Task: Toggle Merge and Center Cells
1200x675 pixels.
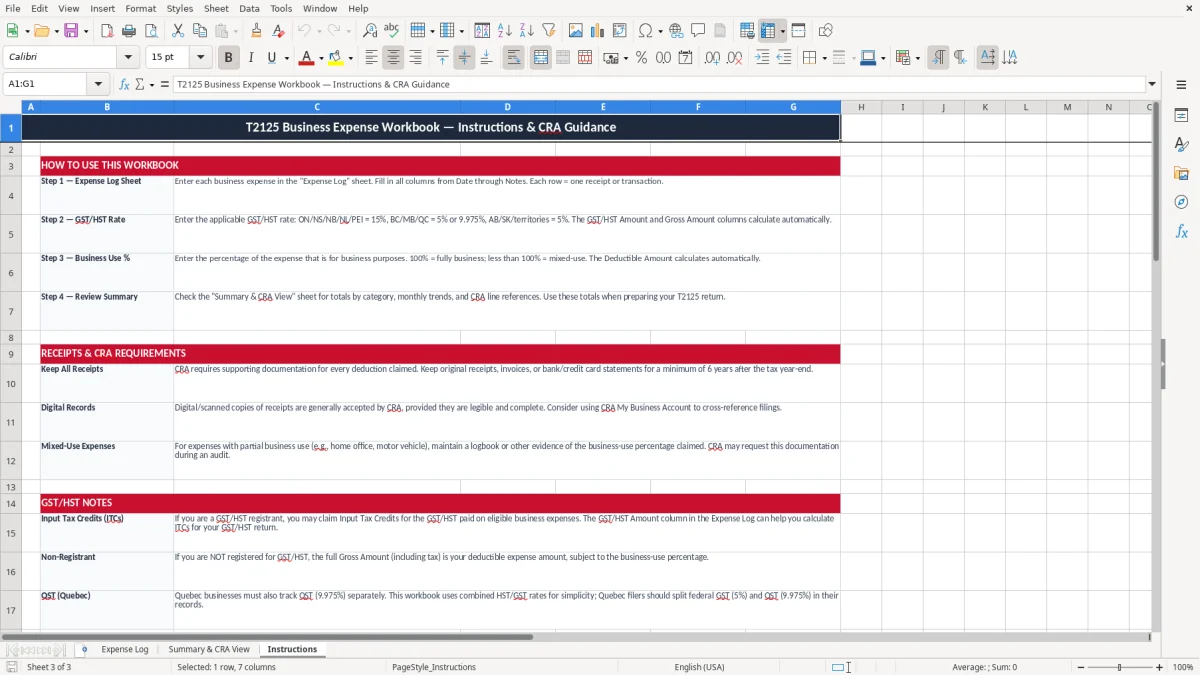Action: point(540,58)
